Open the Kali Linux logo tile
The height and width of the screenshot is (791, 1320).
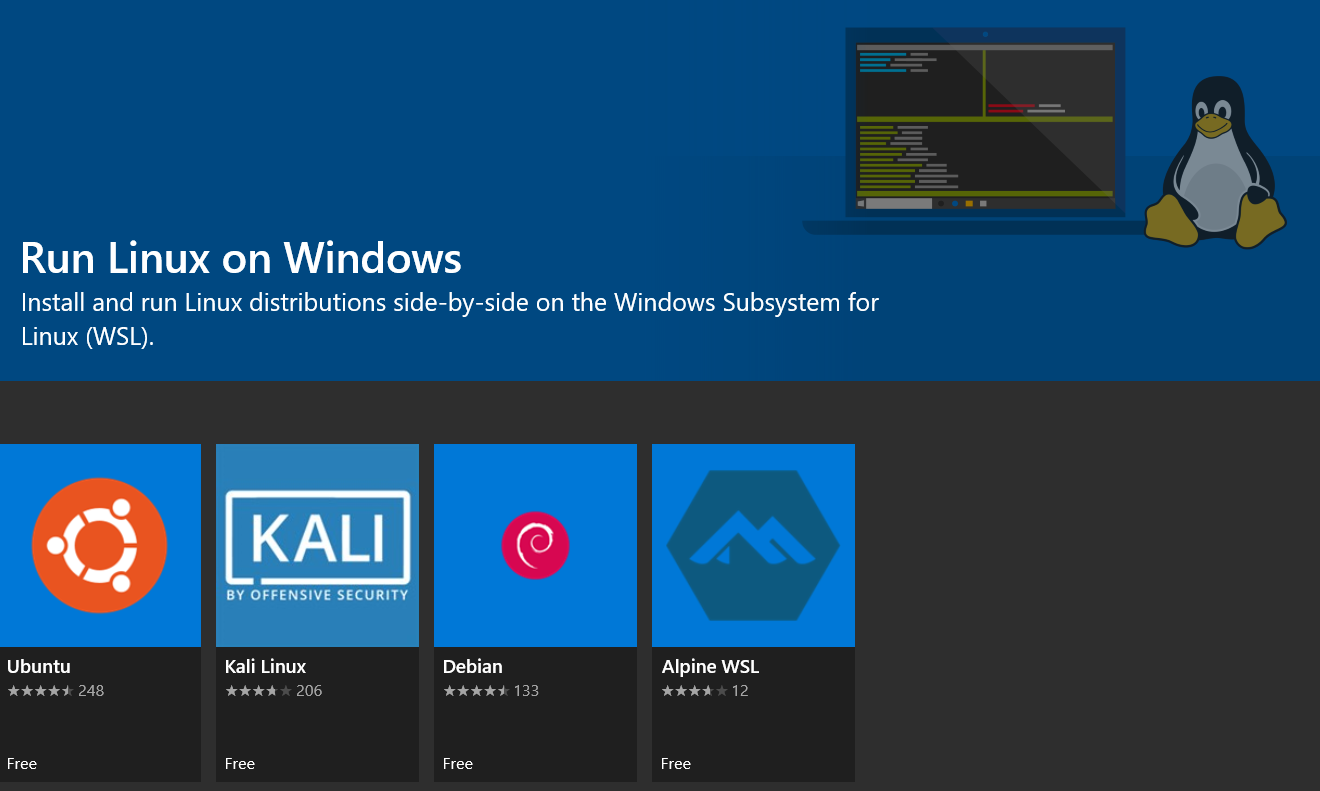tap(317, 545)
